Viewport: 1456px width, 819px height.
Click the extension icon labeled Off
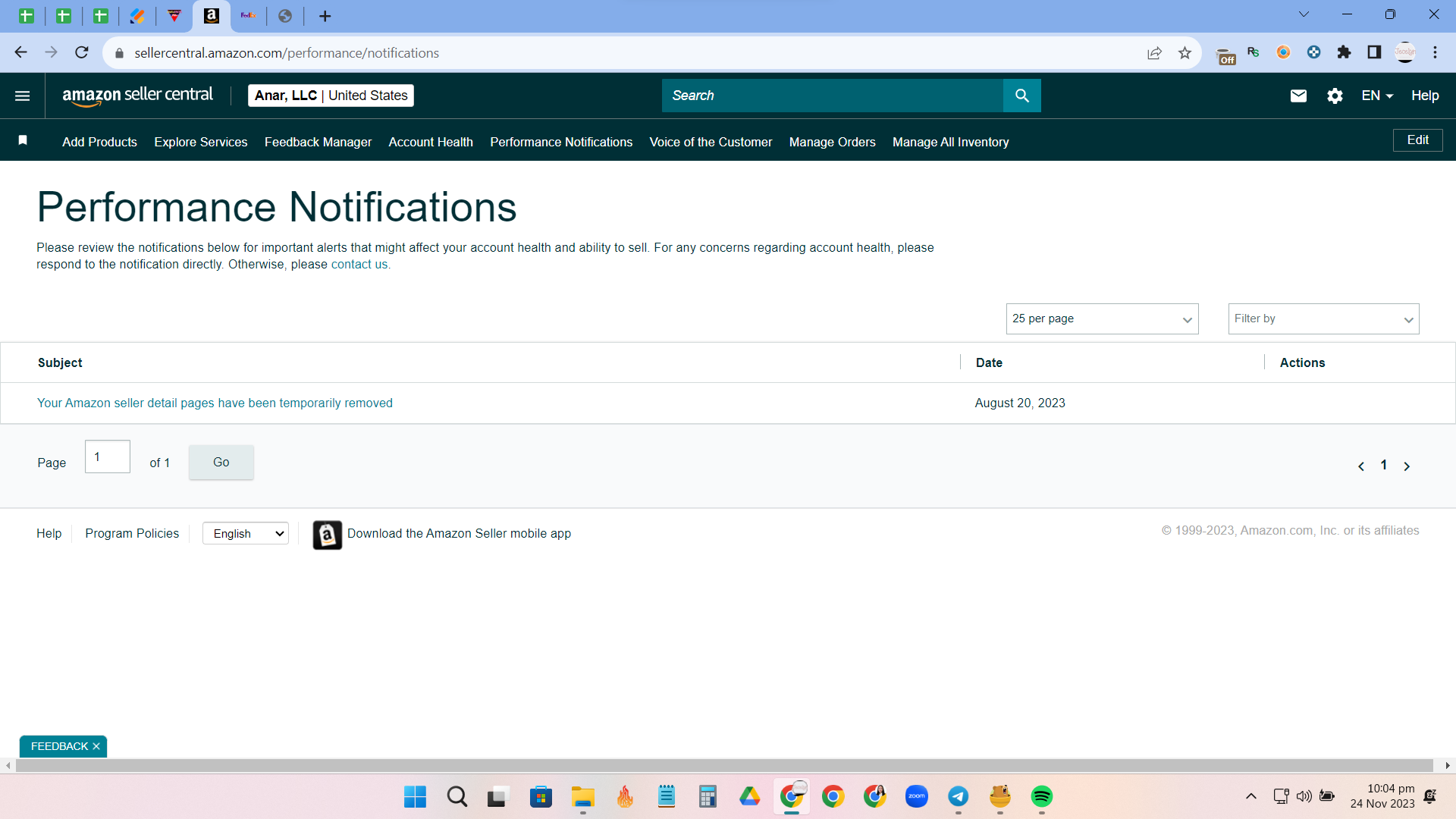coord(1225,55)
